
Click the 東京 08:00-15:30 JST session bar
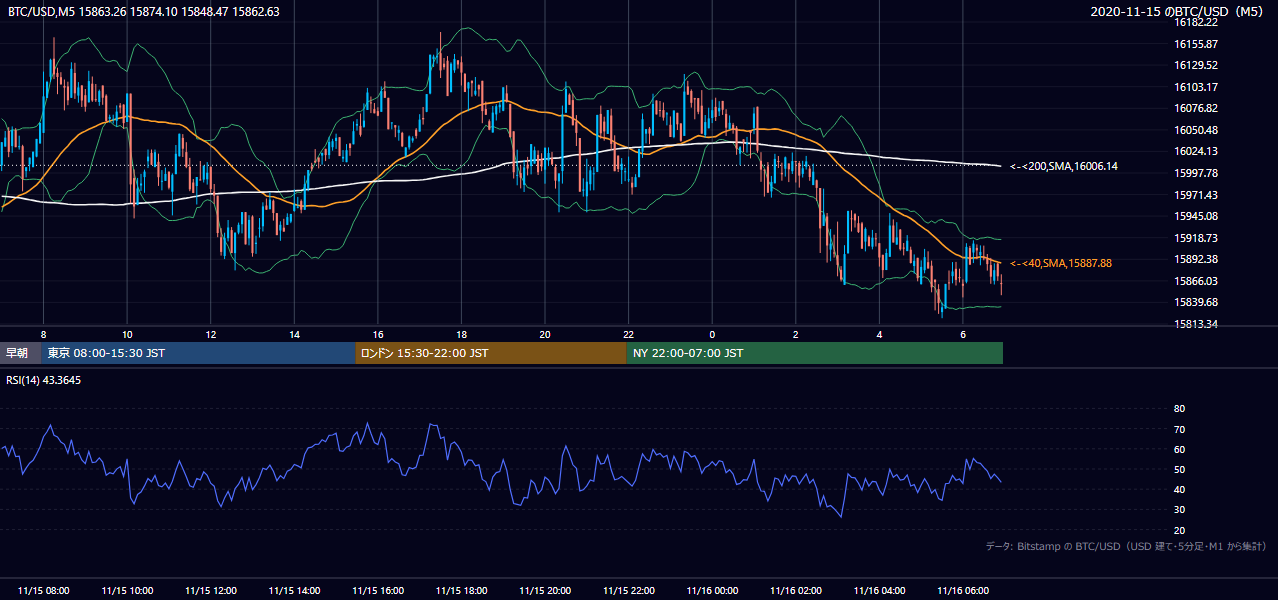[198, 353]
